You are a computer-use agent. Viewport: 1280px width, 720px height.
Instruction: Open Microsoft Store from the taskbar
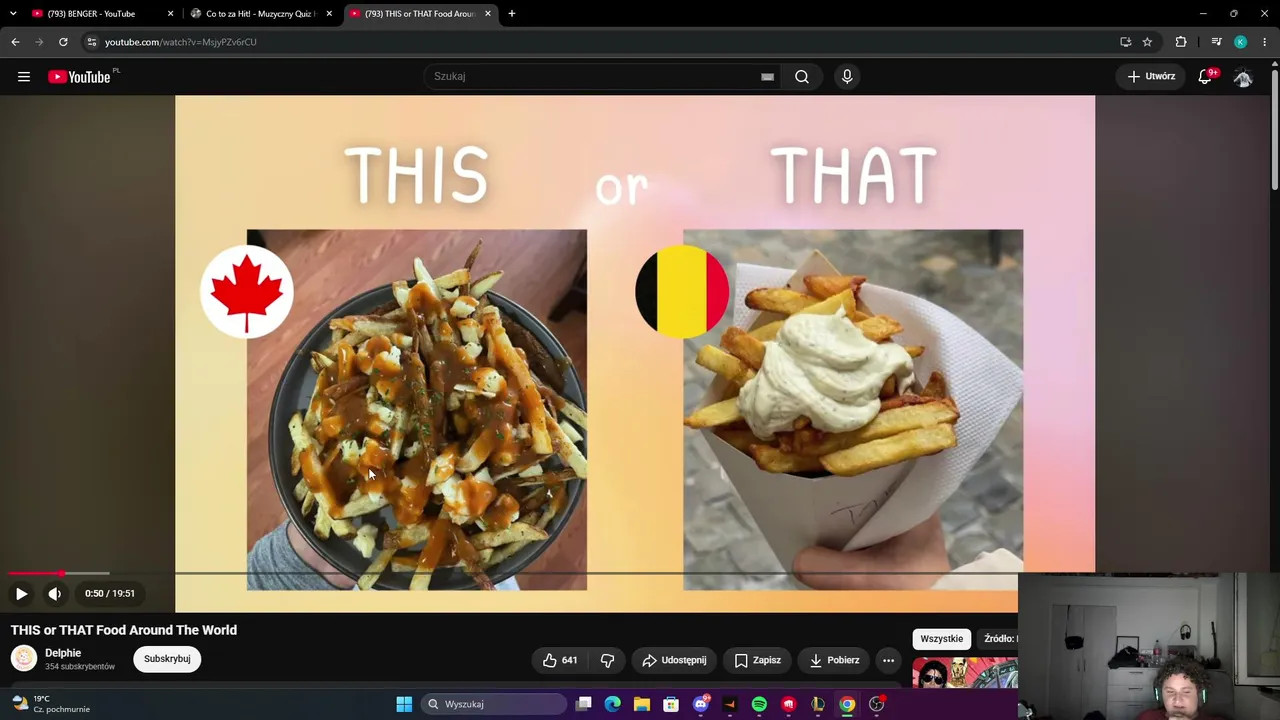(x=671, y=704)
